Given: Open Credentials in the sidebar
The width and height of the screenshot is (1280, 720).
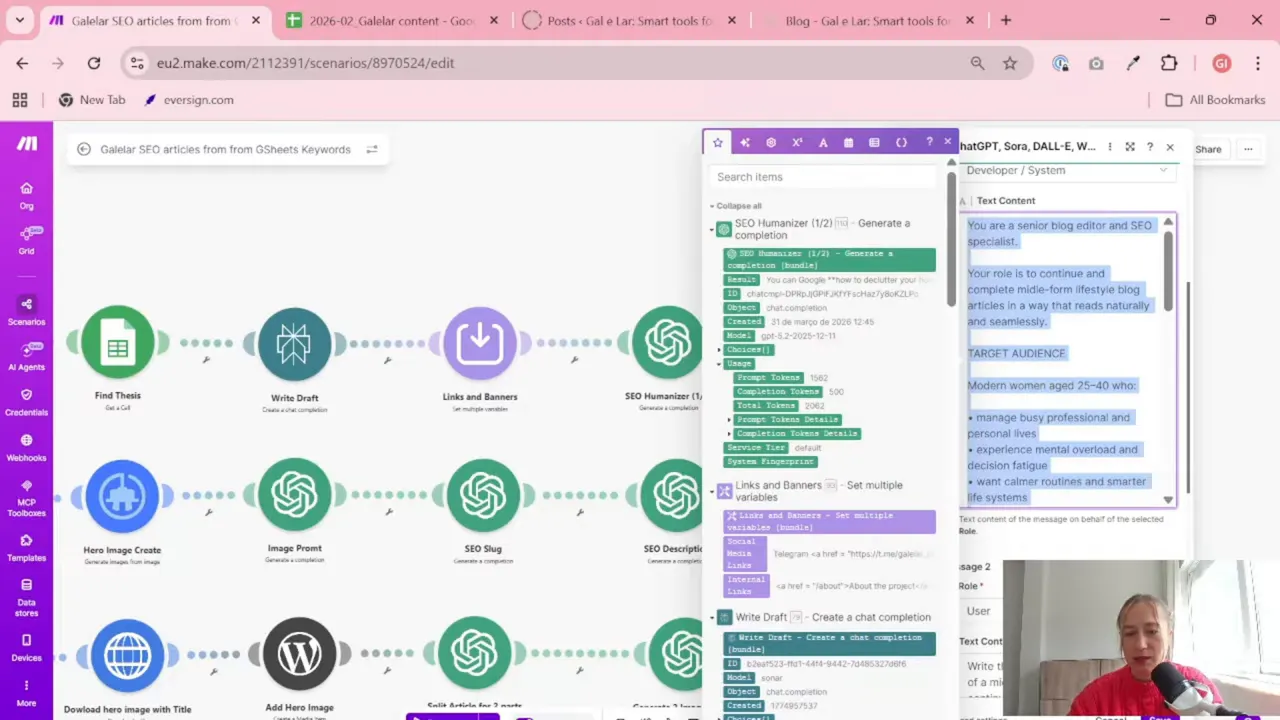Looking at the screenshot, I should click(26, 402).
